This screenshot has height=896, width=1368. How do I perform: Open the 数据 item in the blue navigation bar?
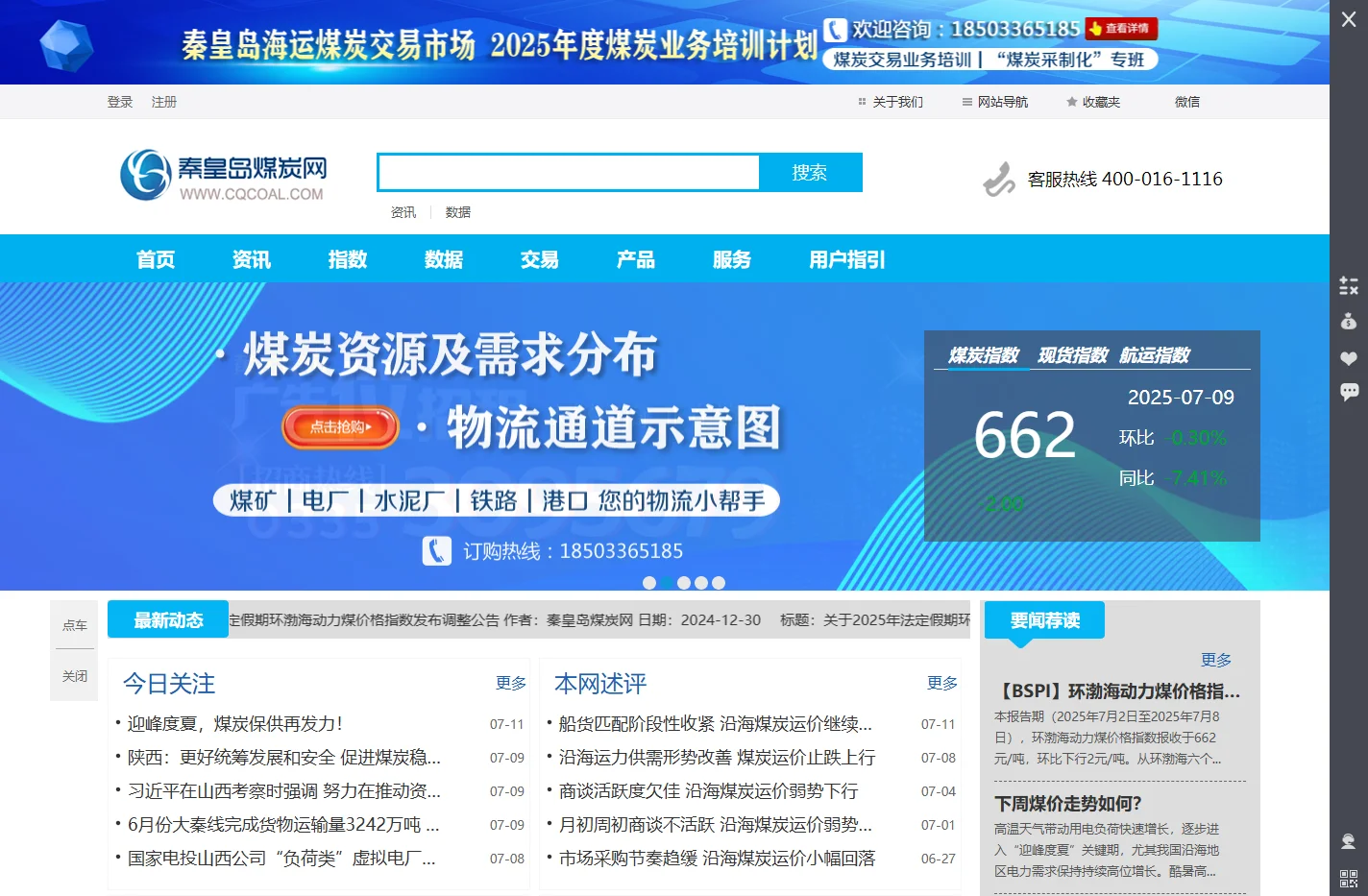(x=444, y=259)
